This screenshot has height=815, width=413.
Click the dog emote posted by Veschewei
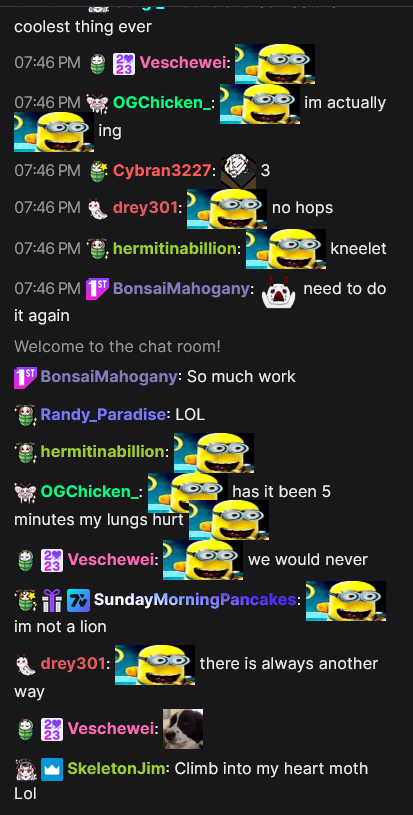[183, 729]
